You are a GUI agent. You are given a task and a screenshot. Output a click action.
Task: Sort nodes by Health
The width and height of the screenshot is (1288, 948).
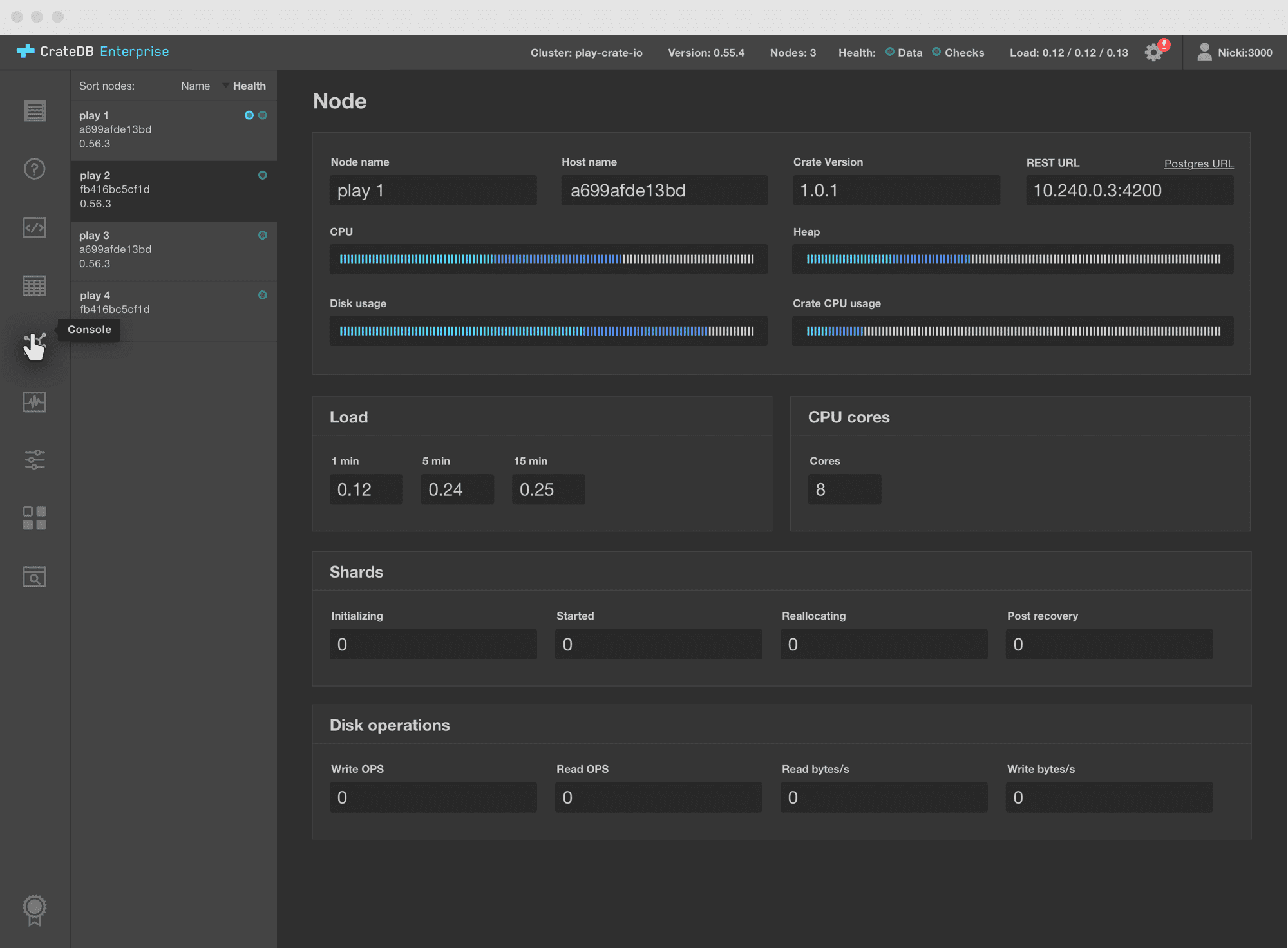tap(249, 86)
